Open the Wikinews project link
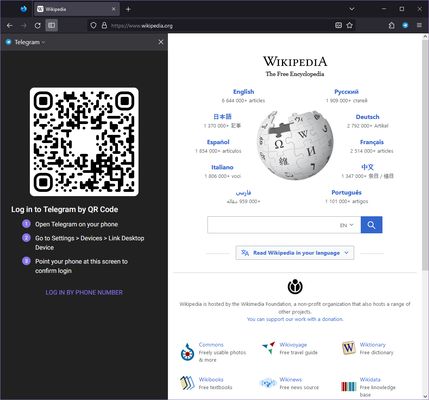The width and height of the screenshot is (429, 400). point(291,379)
